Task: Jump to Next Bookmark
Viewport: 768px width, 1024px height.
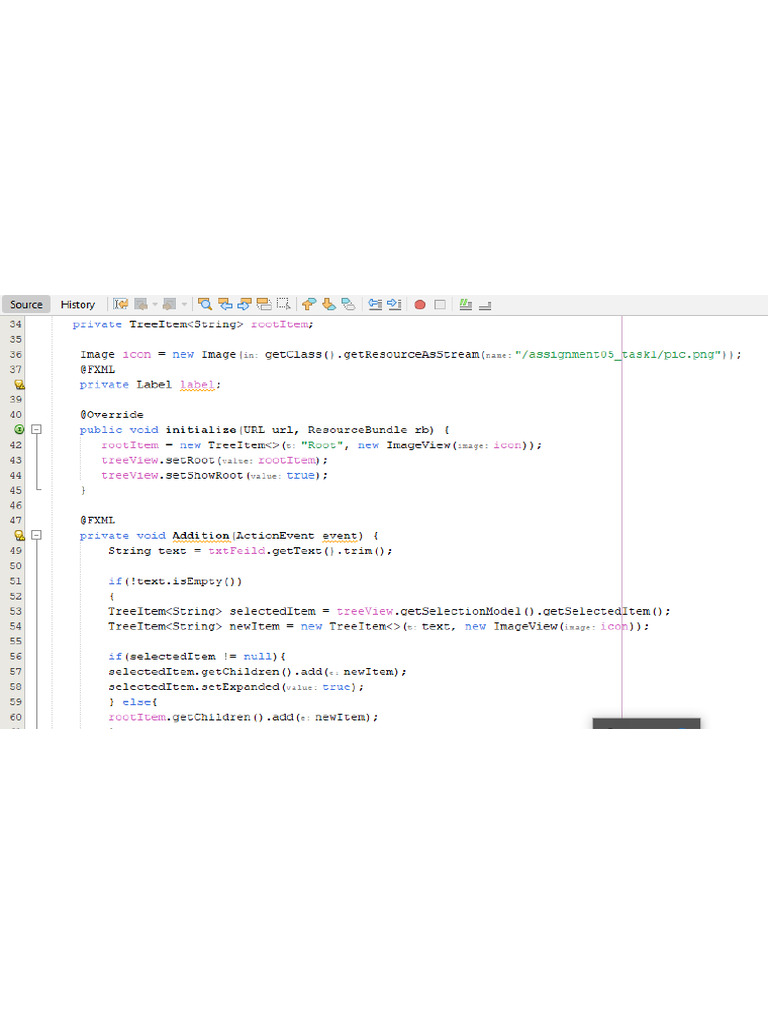Action: (x=328, y=304)
